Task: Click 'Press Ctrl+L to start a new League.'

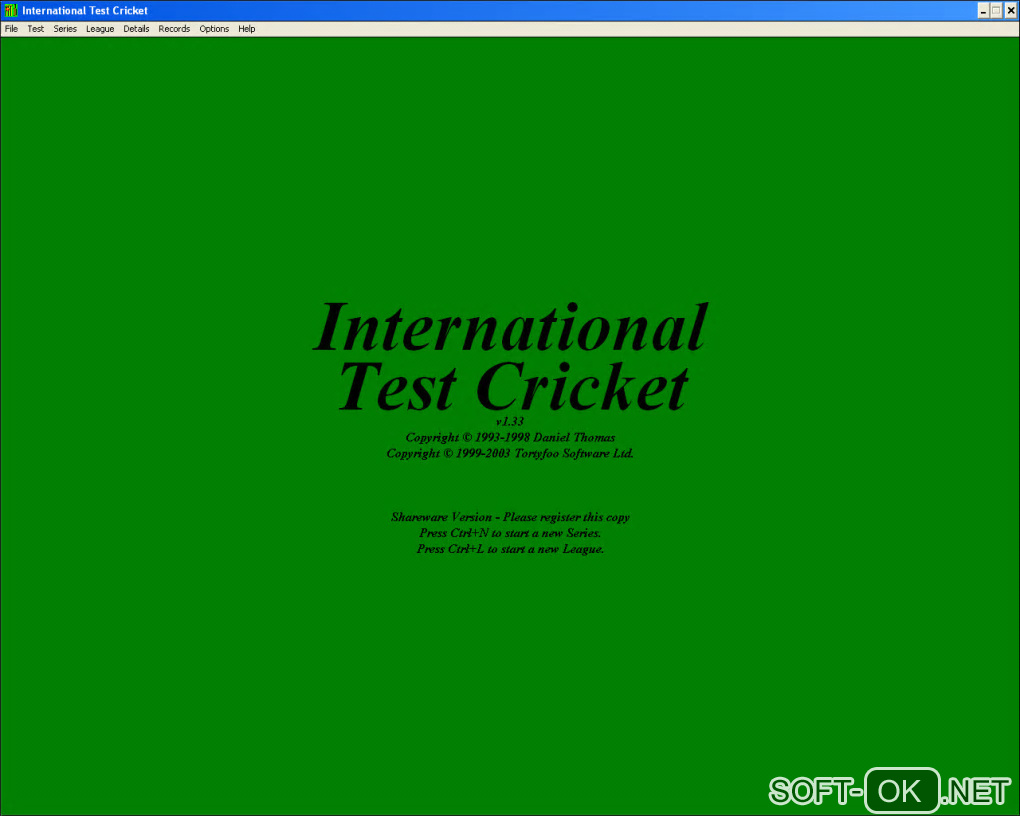Action: point(510,549)
